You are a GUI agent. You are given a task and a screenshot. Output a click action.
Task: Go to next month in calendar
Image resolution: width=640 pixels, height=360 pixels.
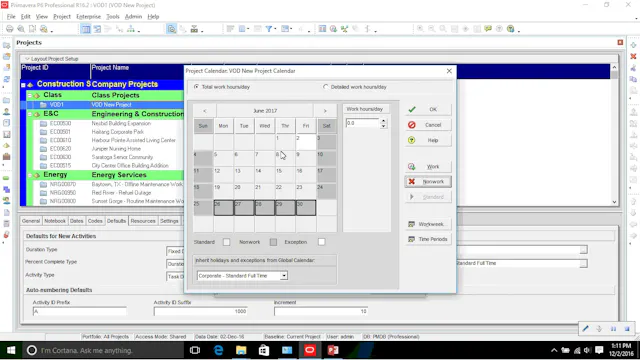325,111
